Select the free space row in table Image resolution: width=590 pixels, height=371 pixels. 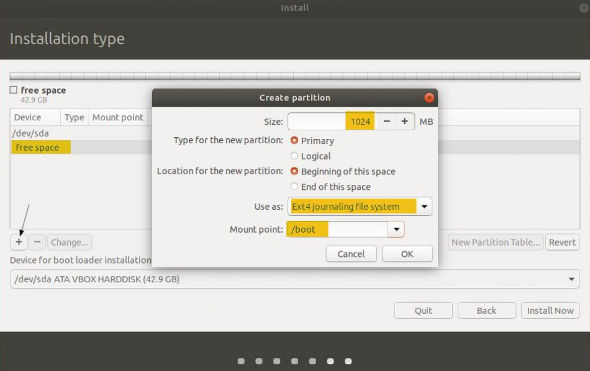tap(295, 147)
